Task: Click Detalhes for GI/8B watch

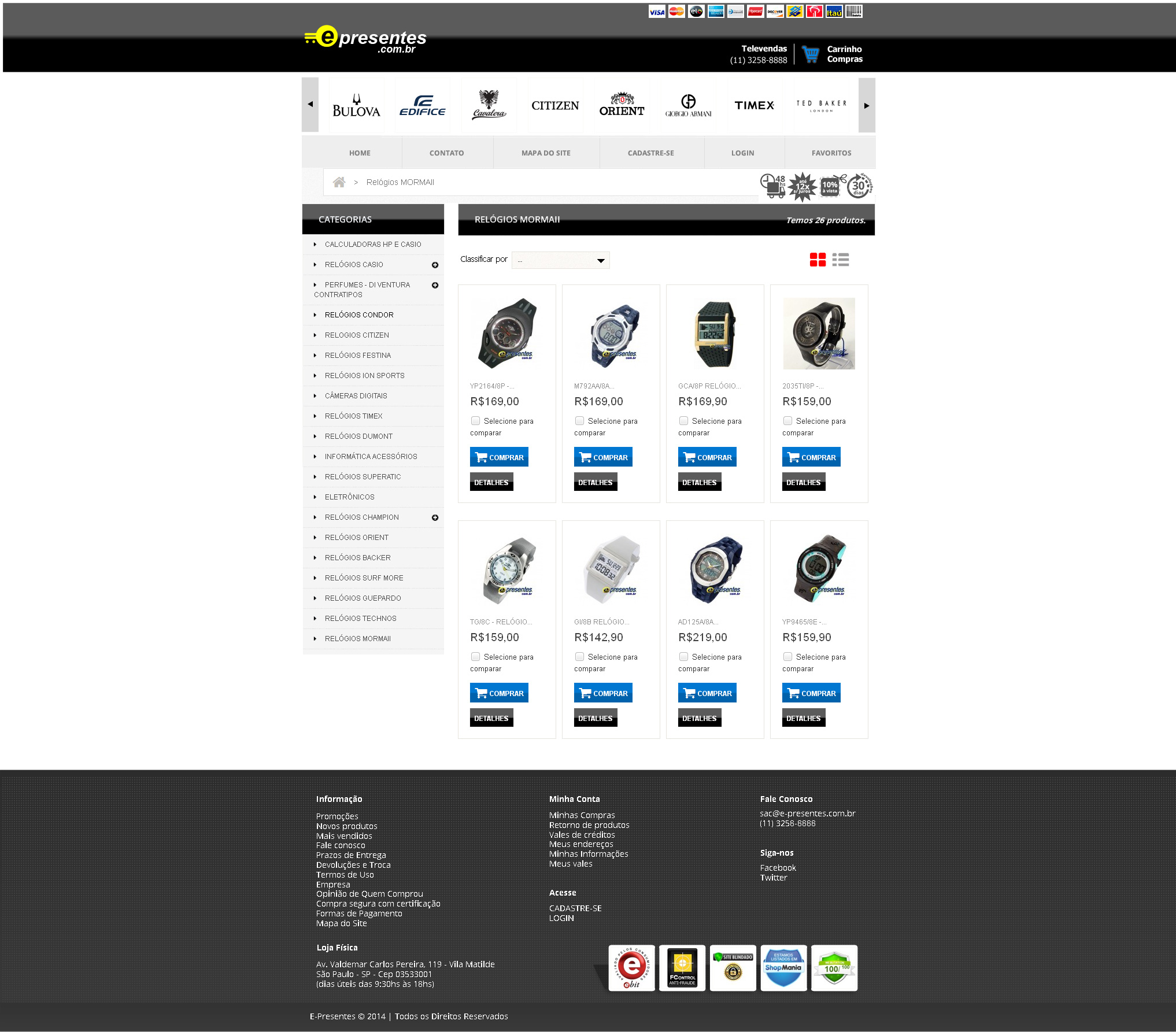Action: (x=596, y=717)
